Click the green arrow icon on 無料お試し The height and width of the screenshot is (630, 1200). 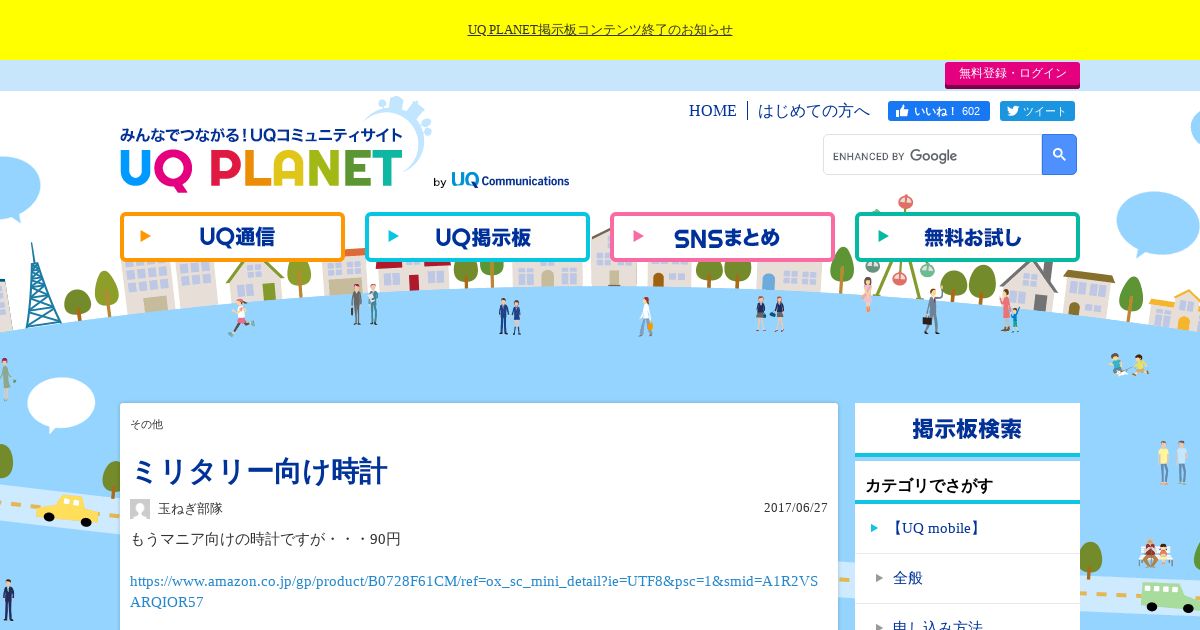[x=883, y=237]
